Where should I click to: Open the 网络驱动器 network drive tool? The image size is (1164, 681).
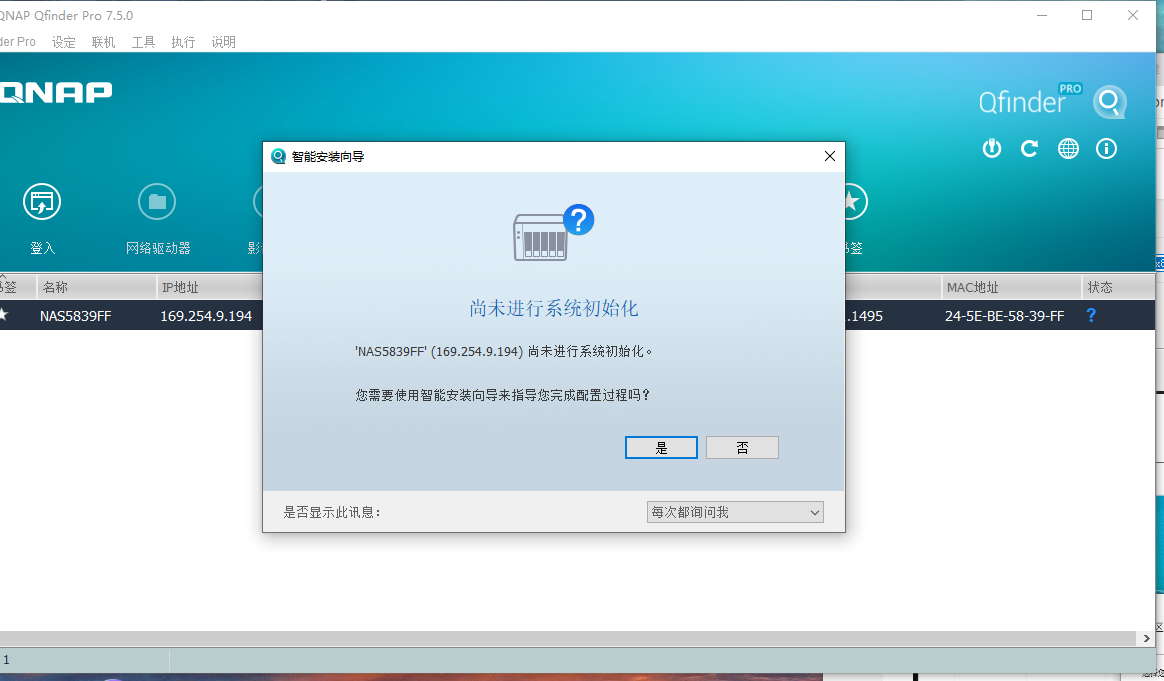pos(157,202)
